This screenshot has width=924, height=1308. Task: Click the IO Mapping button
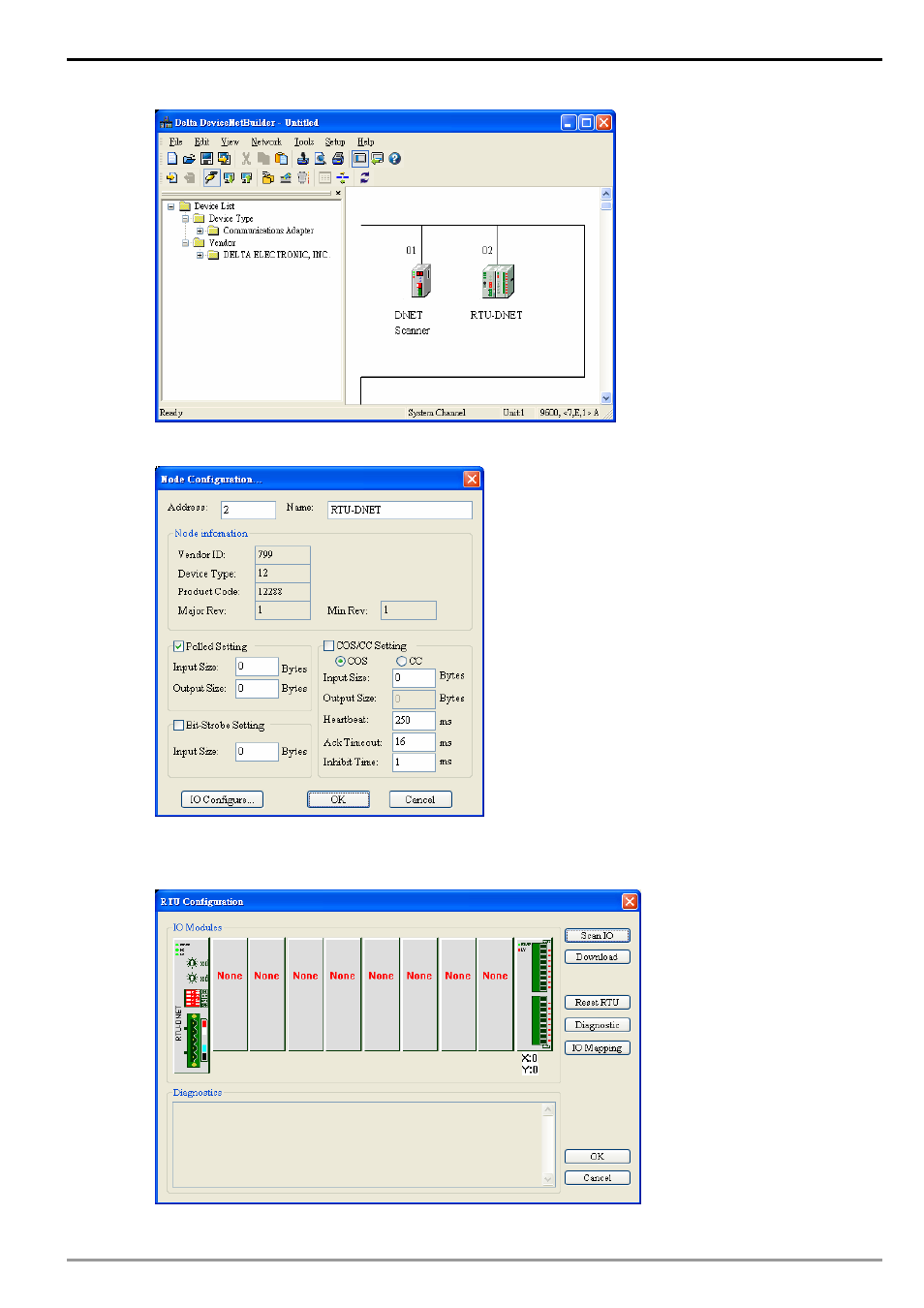[x=598, y=1047]
